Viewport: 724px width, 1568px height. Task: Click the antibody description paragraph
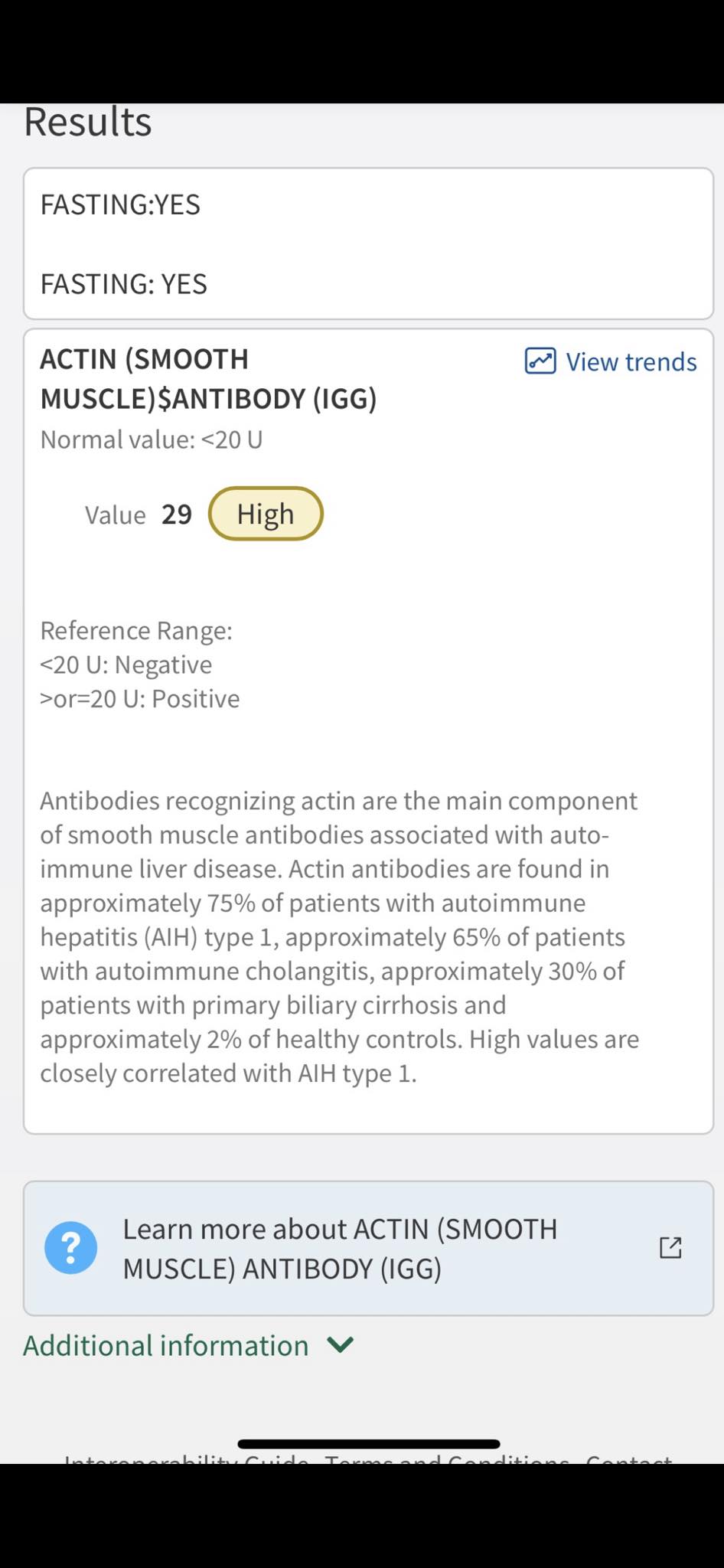pos(340,936)
